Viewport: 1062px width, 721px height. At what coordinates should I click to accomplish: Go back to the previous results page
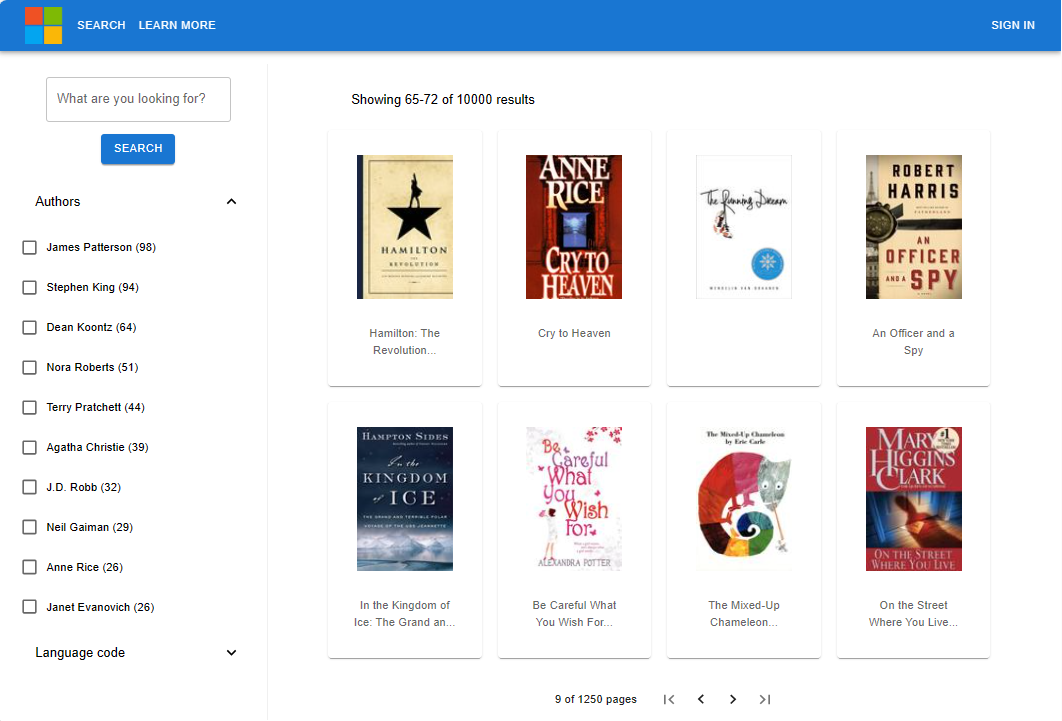(x=701, y=699)
